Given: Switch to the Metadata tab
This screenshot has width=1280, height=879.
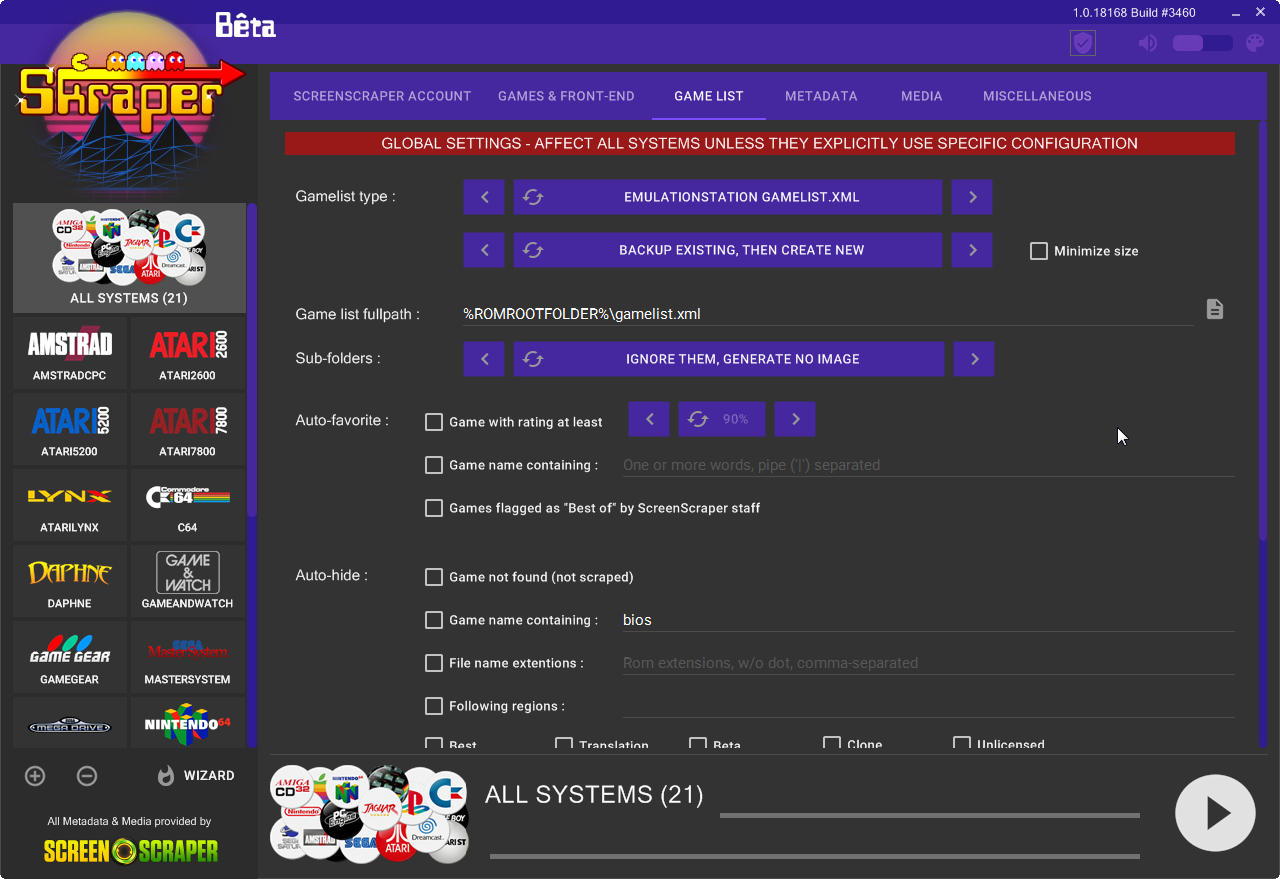Looking at the screenshot, I should 820,96.
